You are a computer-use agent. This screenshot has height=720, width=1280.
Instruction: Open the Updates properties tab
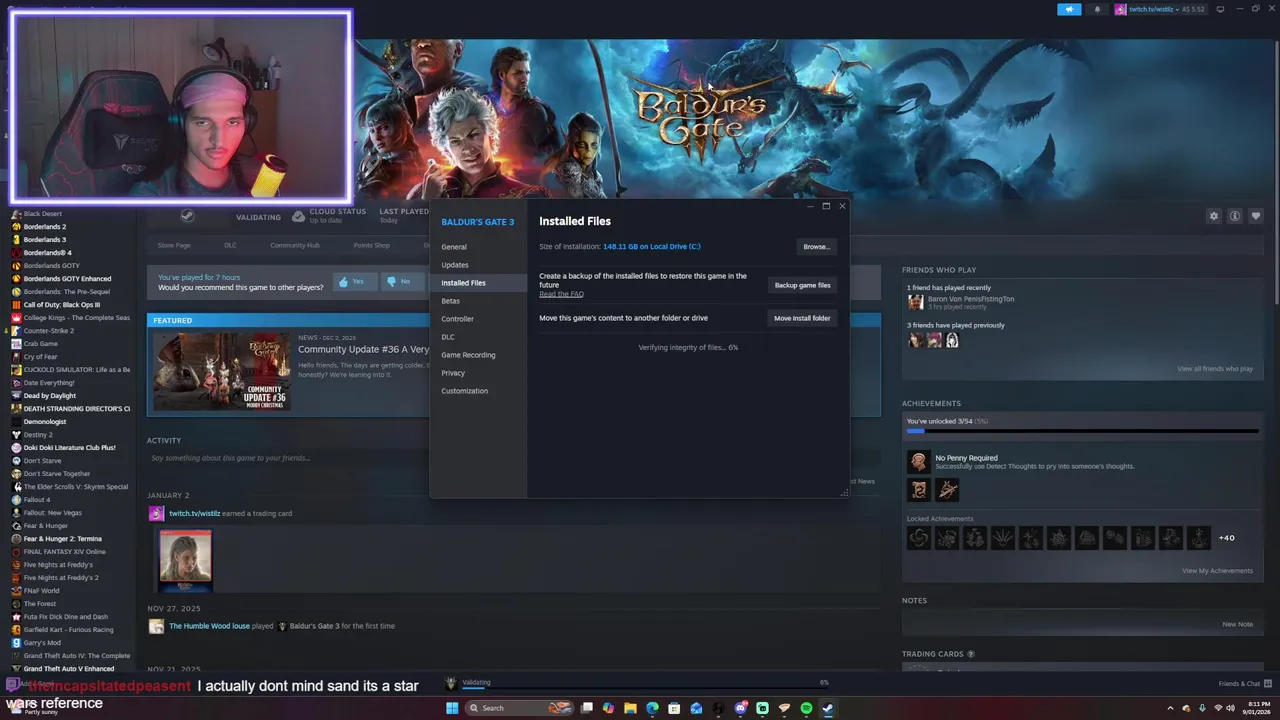[455, 265]
